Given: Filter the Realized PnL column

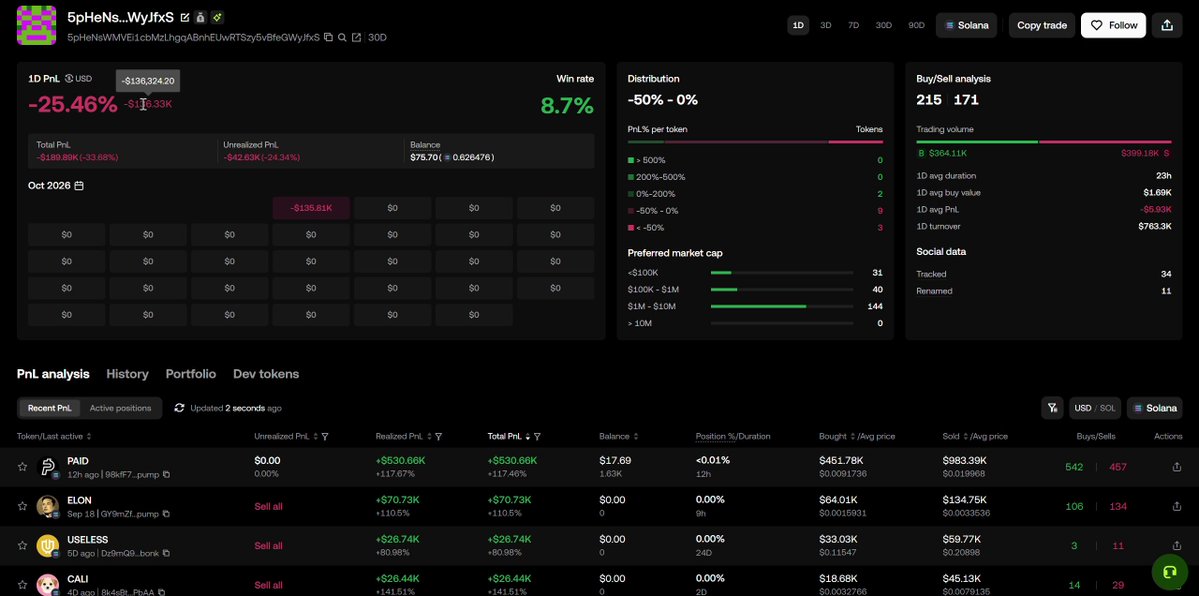Looking at the screenshot, I should tap(438, 437).
